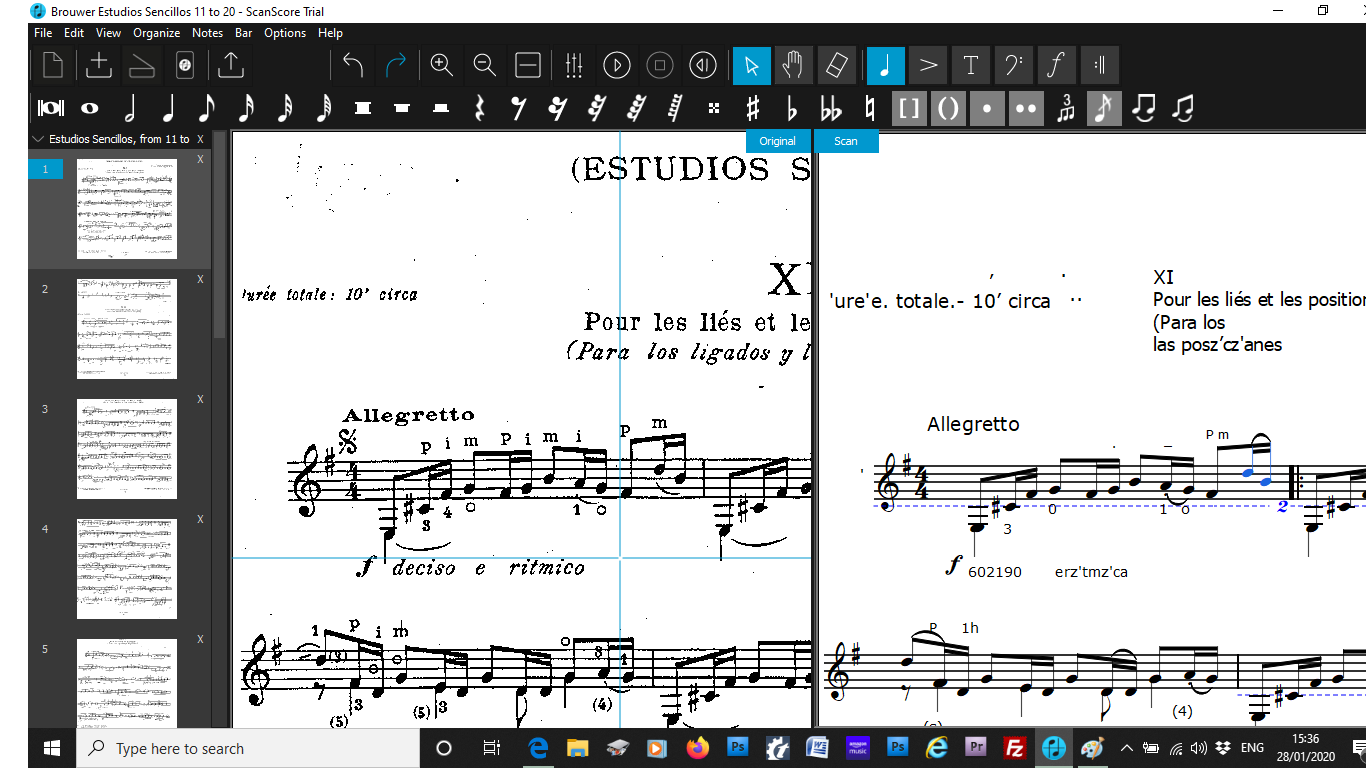The image size is (1366, 768).
Task: Toggle the bass clef palette
Action: coord(1014,66)
